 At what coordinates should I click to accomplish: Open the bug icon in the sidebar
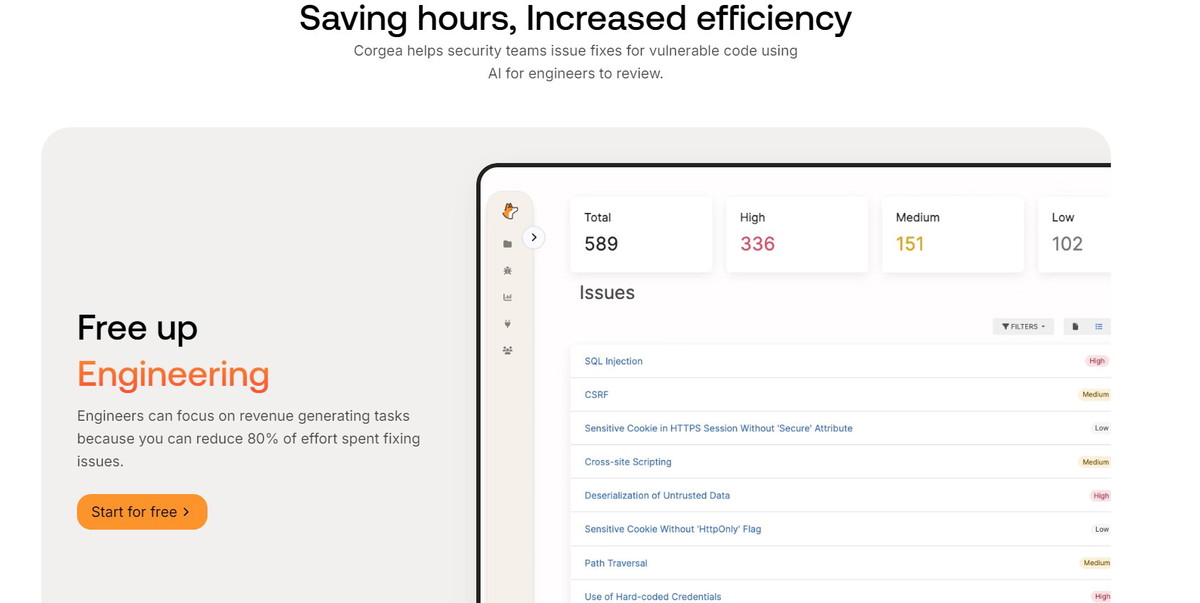point(508,271)
